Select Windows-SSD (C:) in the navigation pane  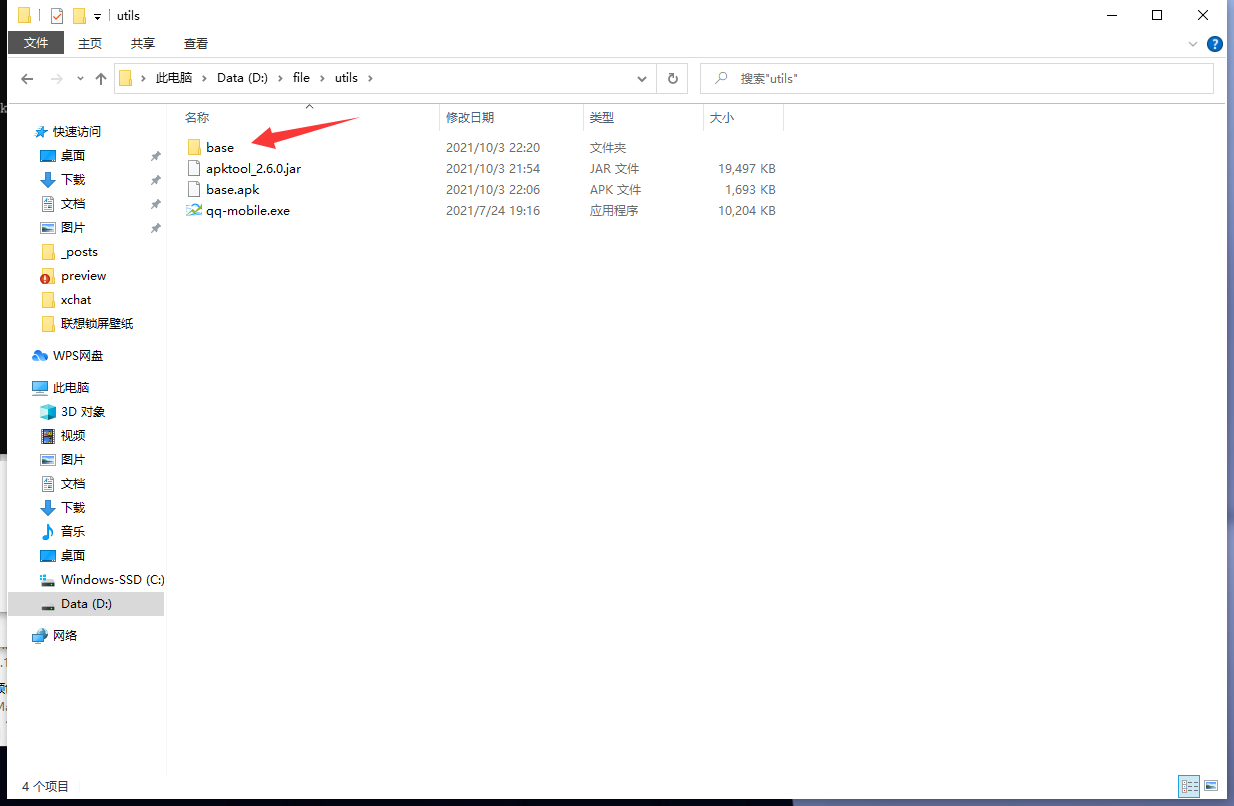click(x=112, y=580)
